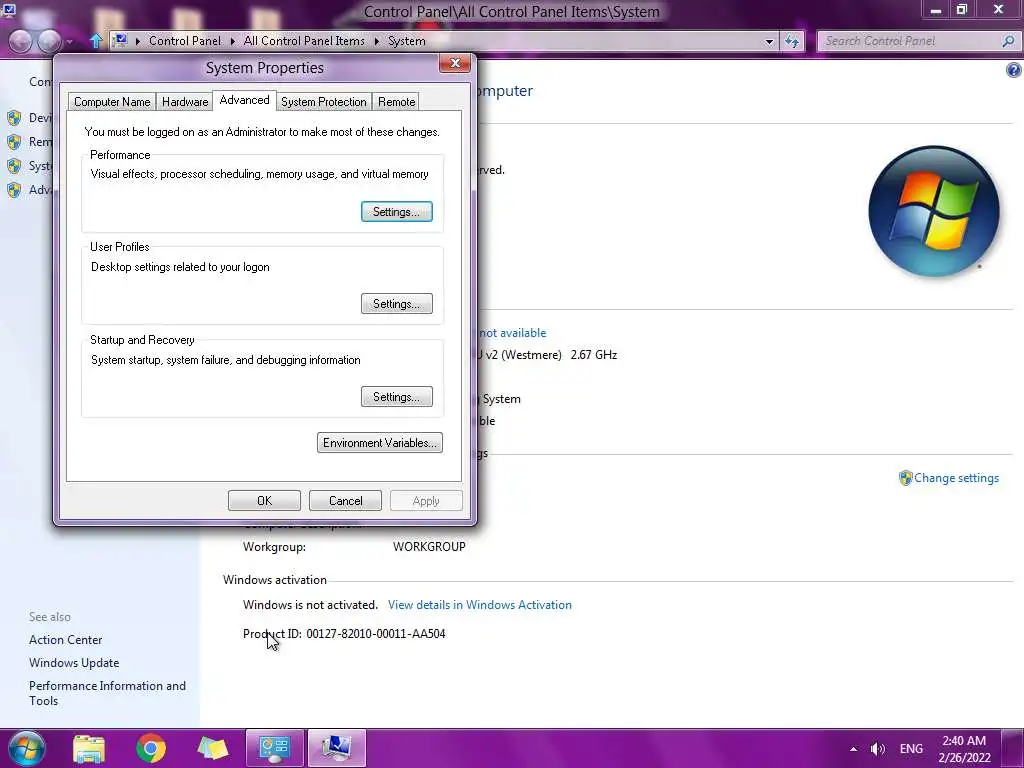This screenshot has width=1024, height=768.
Task: Switch to Hardware tab
Action: point(185,102)
